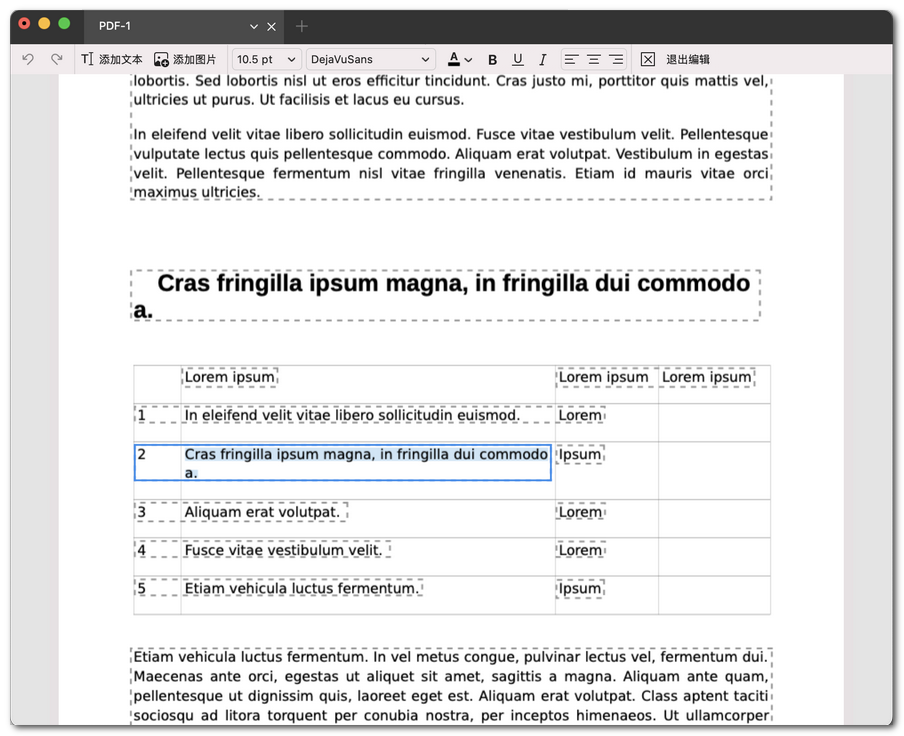Click row number 5 in the table
This screenshot has width=904, height=736.
[141, 588]
